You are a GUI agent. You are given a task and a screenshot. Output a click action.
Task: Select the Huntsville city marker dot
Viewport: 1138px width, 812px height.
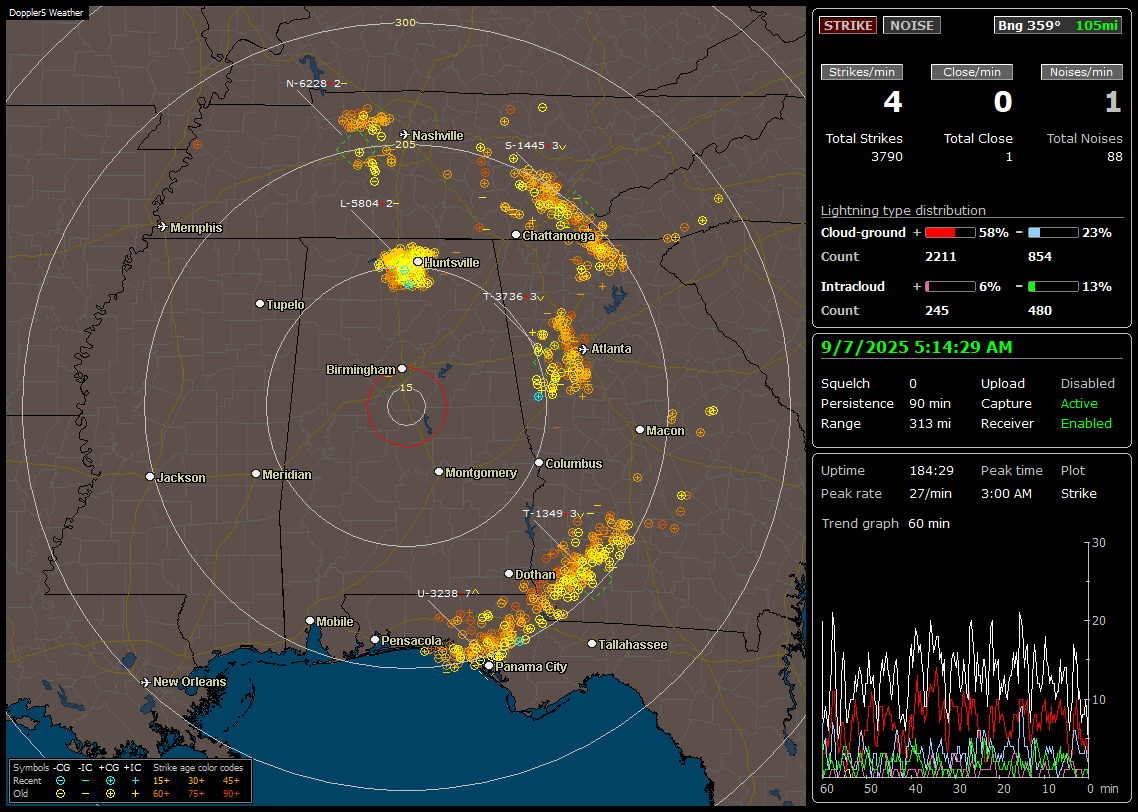(x=418, y=262)
